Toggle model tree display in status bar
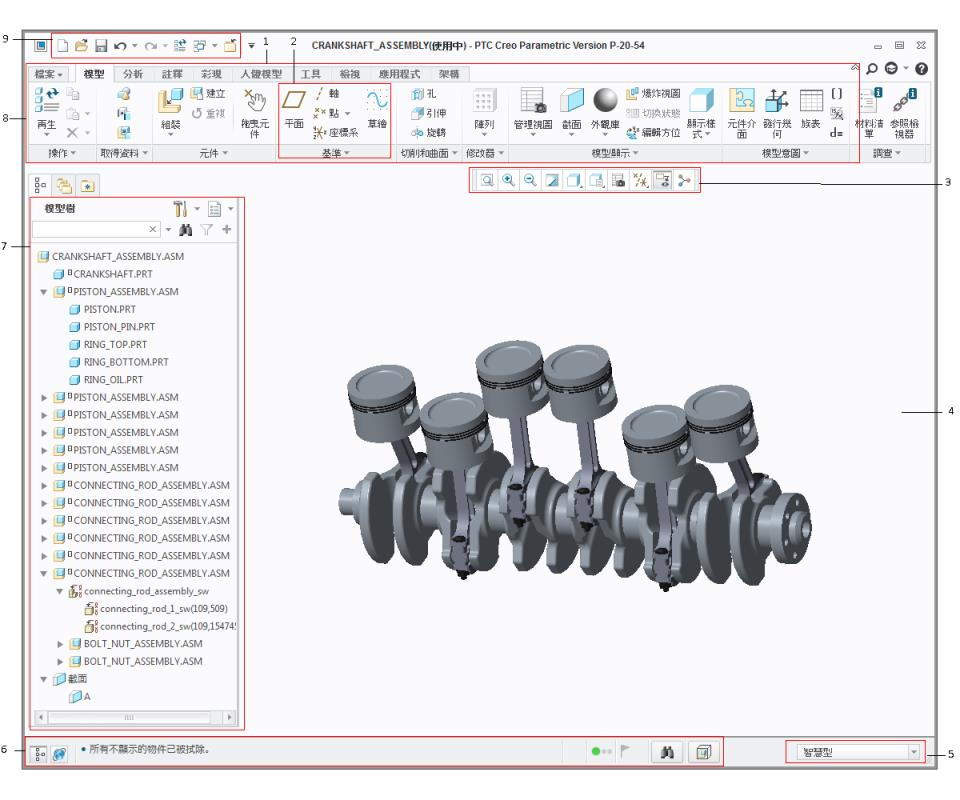 39,753
